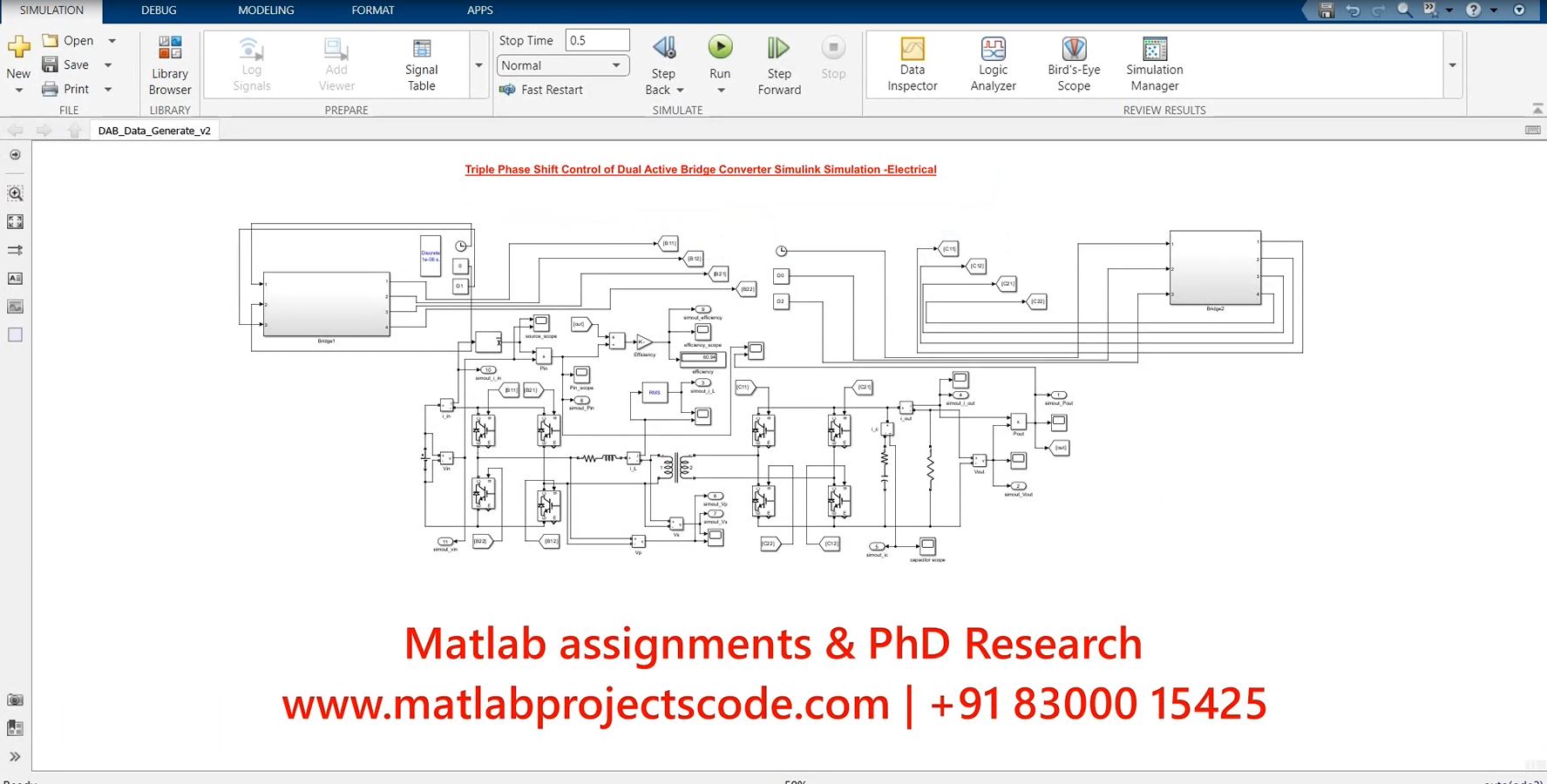Navigate forward in model hierarchy
This screenshot has width=1547, height=784.
(44, 131)
